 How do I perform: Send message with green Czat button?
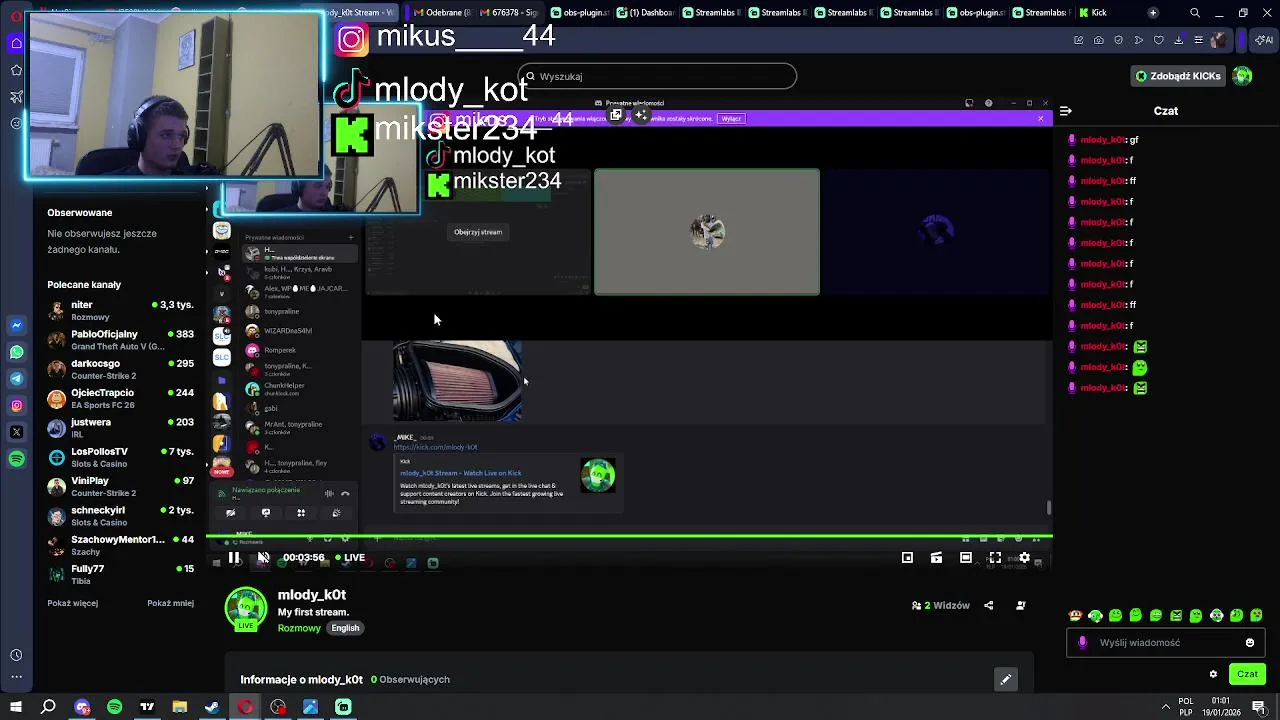pos(1247,674)
